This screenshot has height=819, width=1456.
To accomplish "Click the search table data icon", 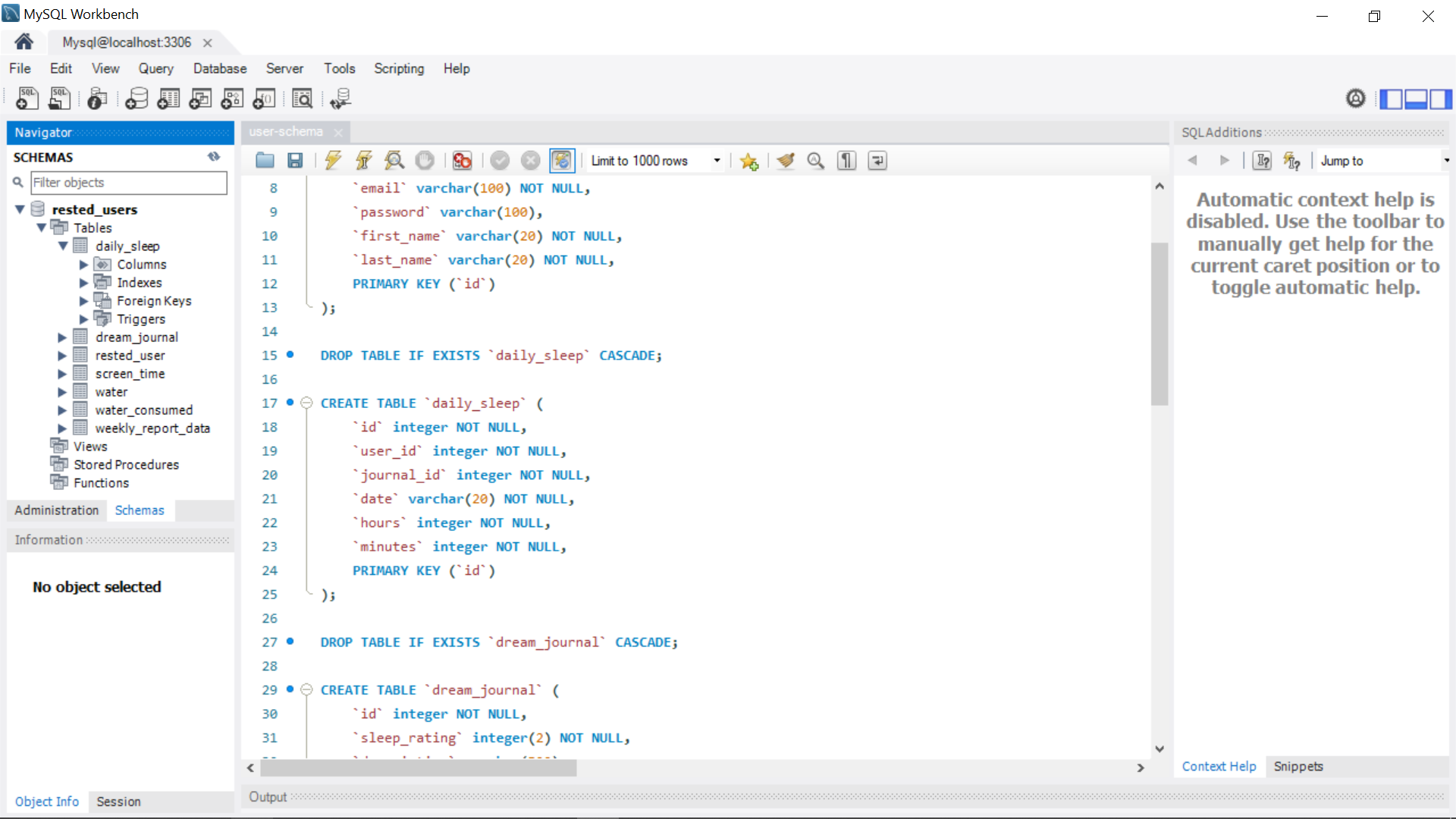I will coord(302,99).
